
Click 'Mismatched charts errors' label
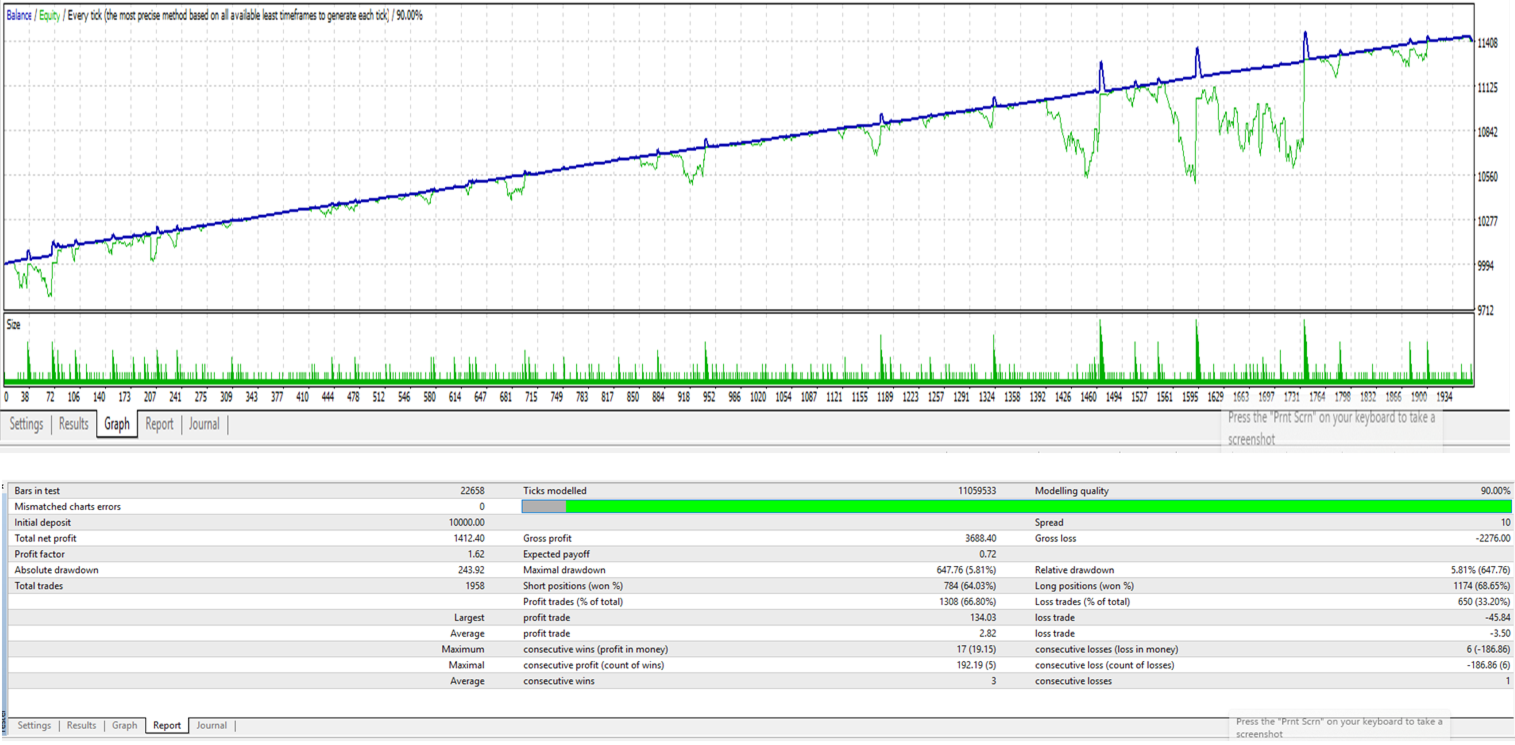pos(67,507)
